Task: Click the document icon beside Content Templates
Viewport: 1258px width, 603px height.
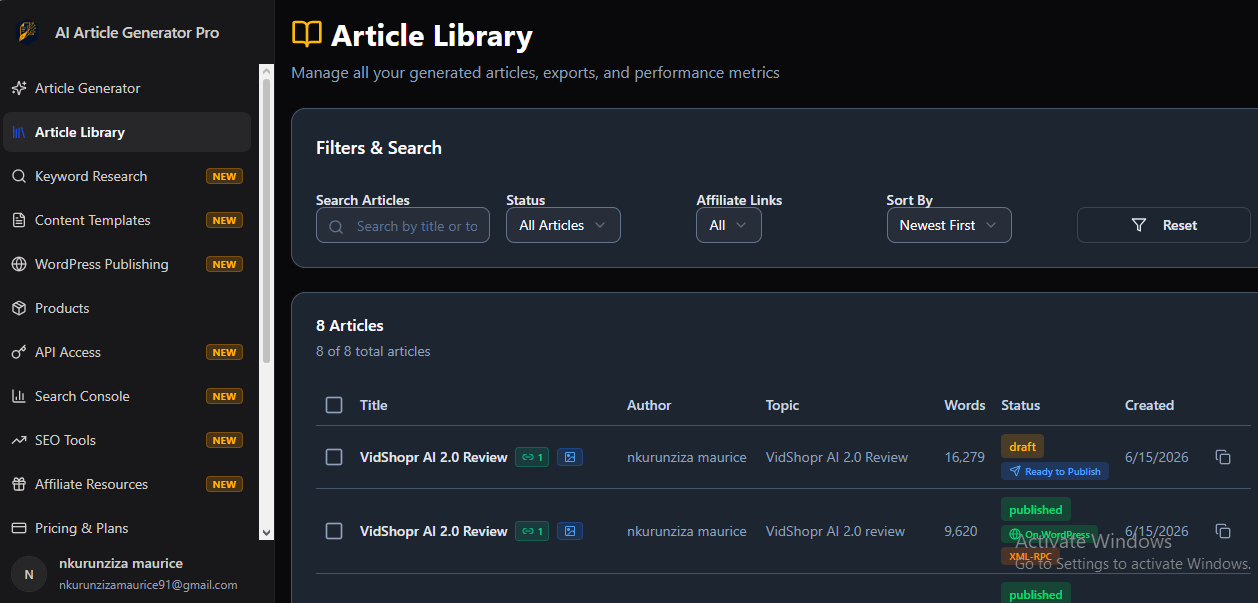Action: coord(18,220)
